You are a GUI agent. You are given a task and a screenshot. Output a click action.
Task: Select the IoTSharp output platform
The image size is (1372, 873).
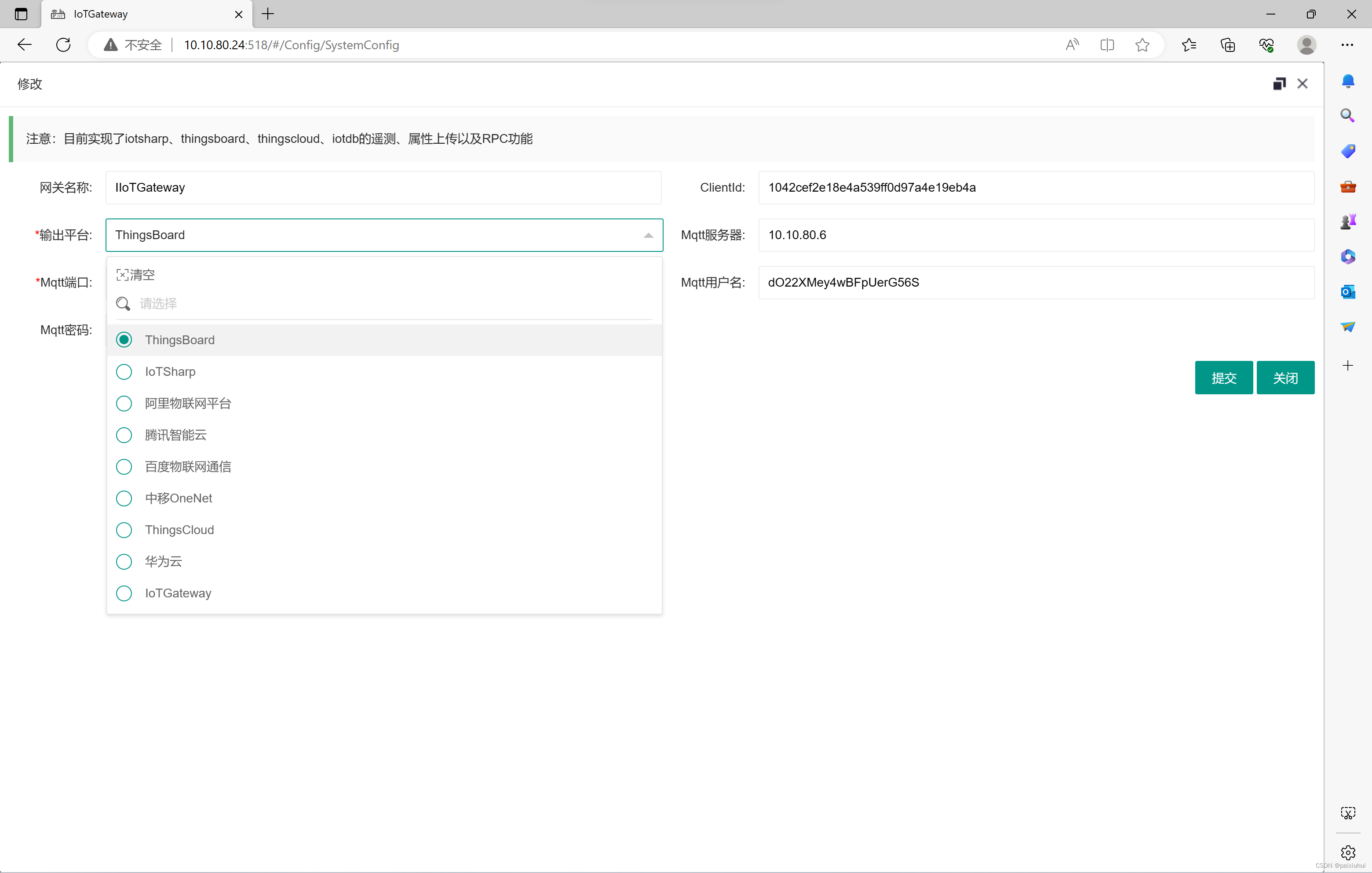(170, 371)
